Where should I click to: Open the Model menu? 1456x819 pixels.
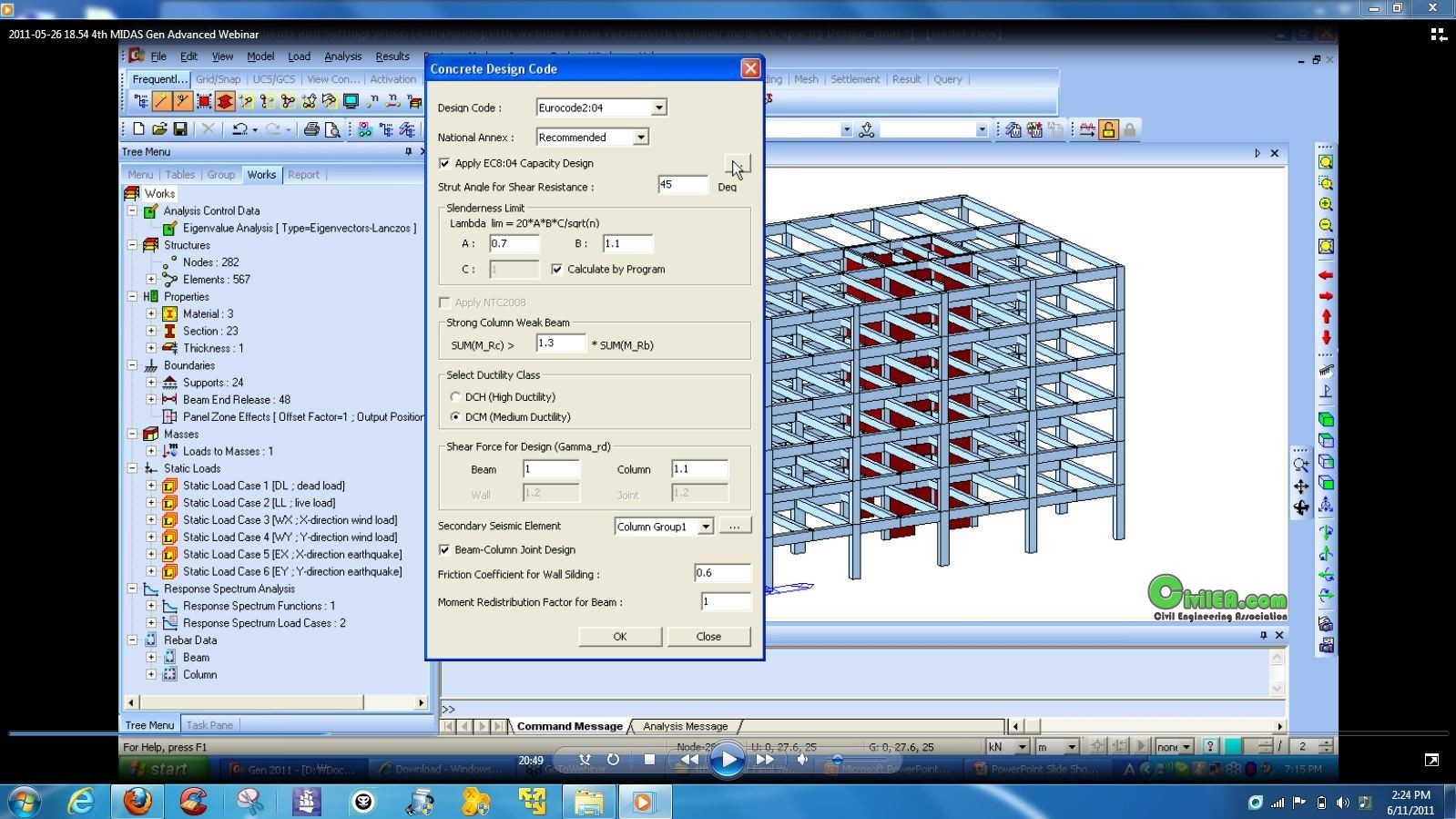pyautogui.click(x=260, y=56)
